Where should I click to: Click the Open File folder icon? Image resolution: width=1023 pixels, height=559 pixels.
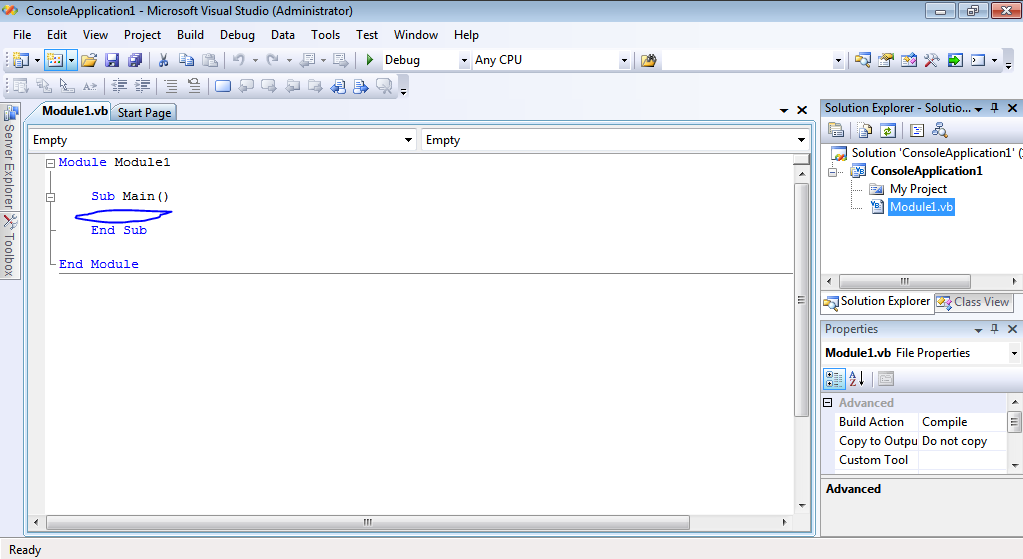[89, 60]
